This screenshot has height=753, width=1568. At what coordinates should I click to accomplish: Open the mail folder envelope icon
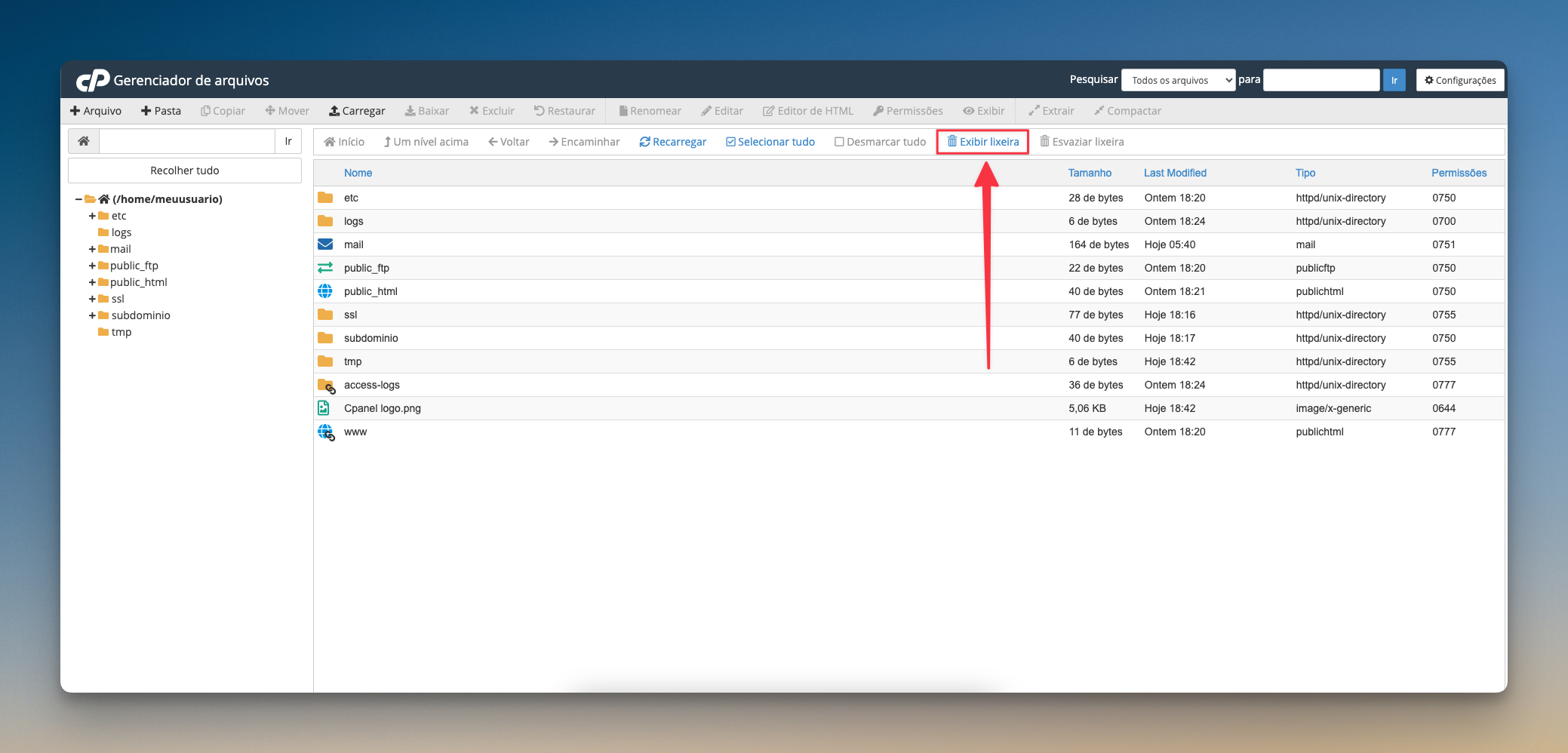[x=325, y=244]
